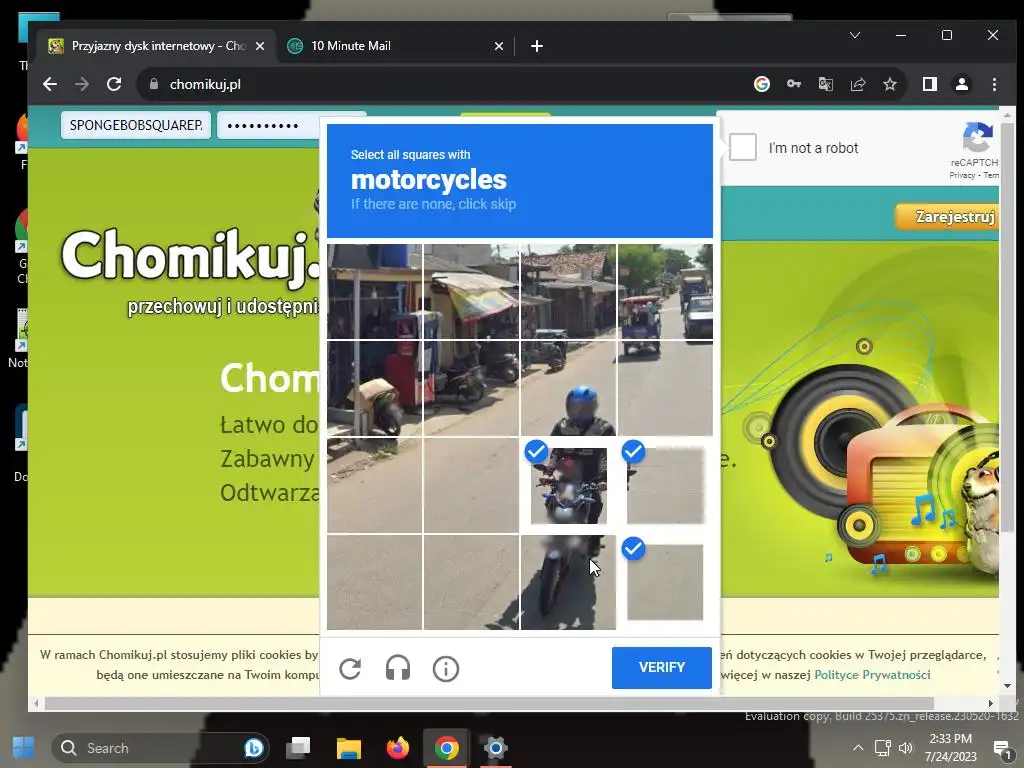
Task: Click the page down scrollbar arrow
Action: pyautogui.click(x=1006, y=686)
